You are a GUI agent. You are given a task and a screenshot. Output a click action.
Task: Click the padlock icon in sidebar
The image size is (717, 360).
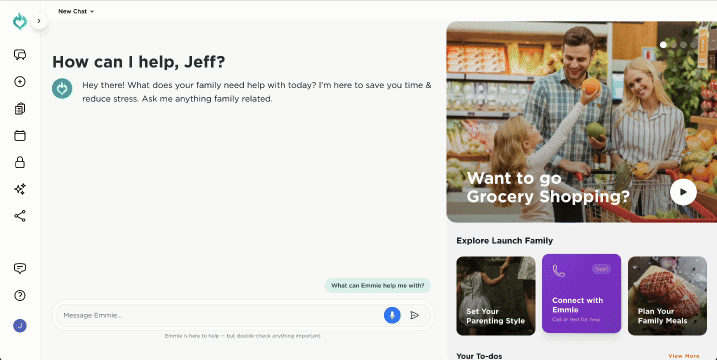point(20,162)
